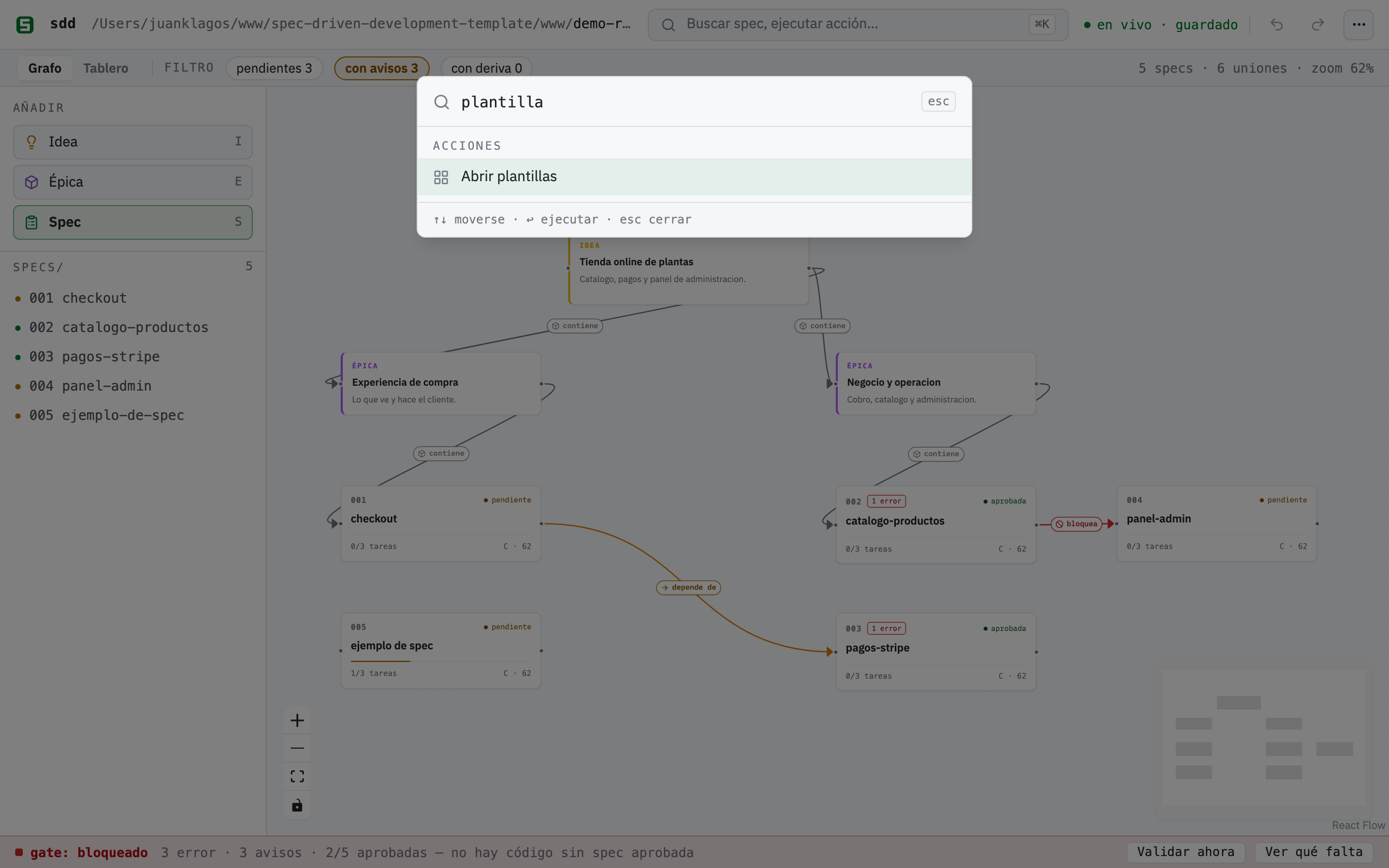The width and height of the screenshot is (1389, 868).
Task: Click the cube Épica icon
Action: [31, 182]
